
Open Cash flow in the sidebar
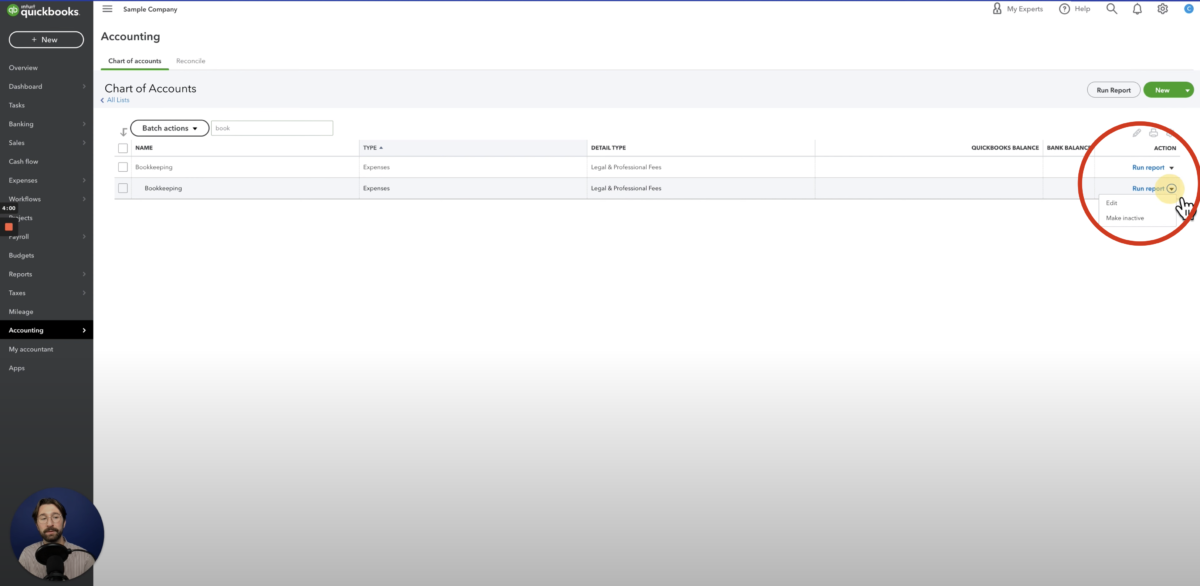[x=23, y=162]
